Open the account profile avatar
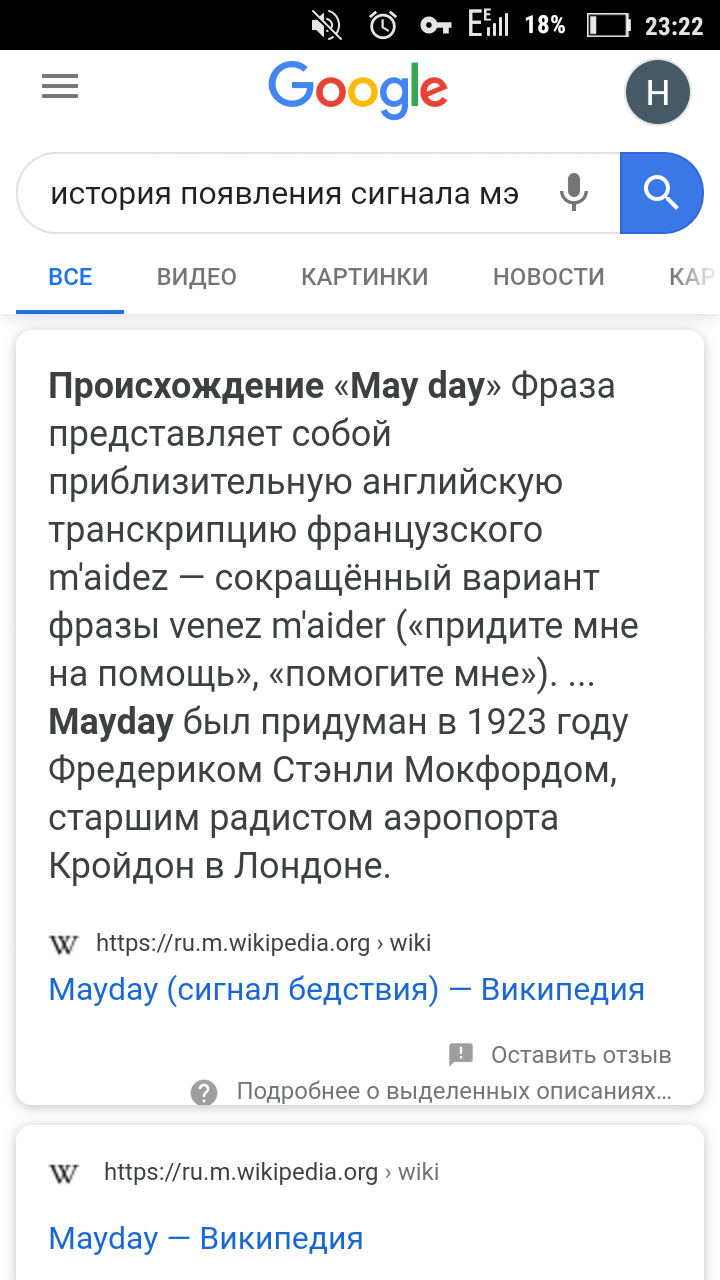 (x=657, y=92)
